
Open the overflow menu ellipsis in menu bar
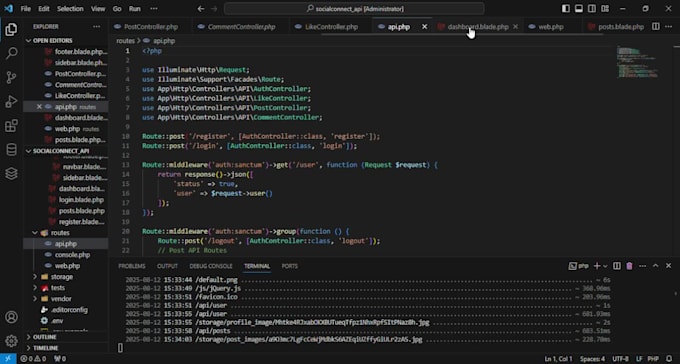coord(154,9)
